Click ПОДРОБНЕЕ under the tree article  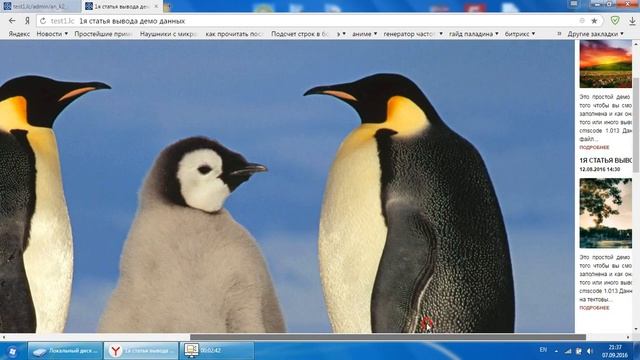click(594, 308)
